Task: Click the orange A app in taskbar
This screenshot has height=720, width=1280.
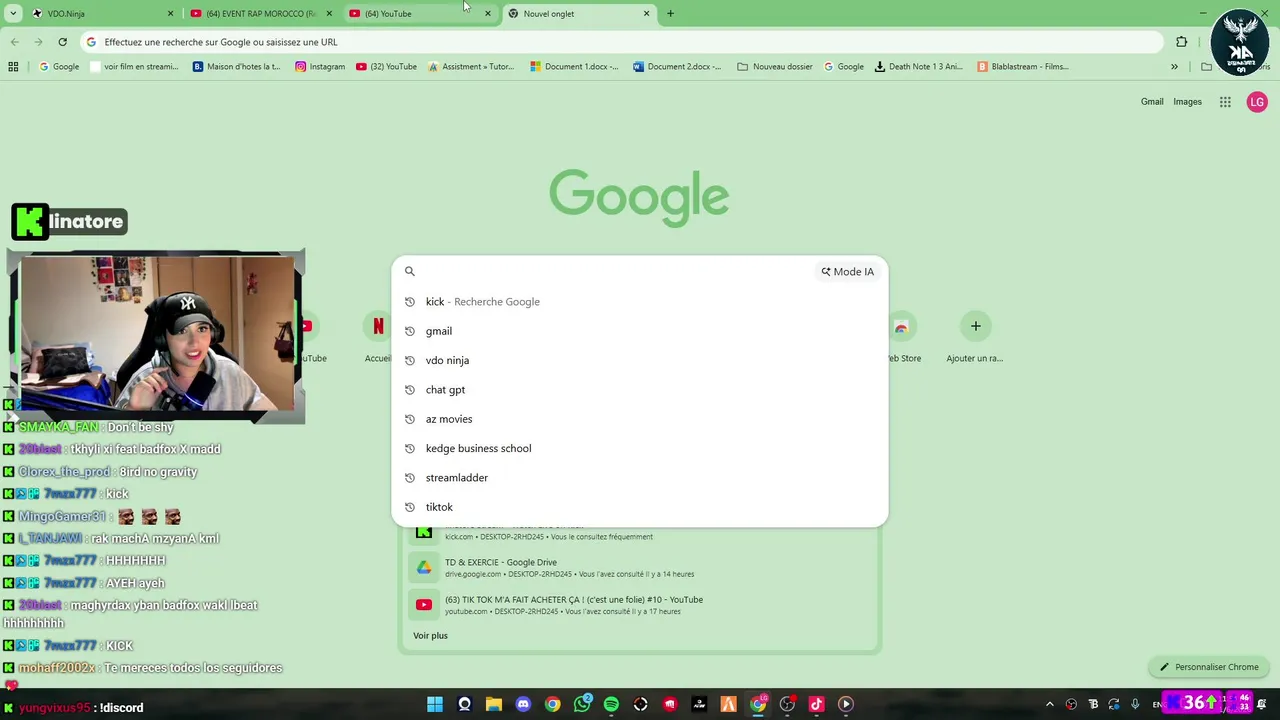Action: click(x=728, y=704)
